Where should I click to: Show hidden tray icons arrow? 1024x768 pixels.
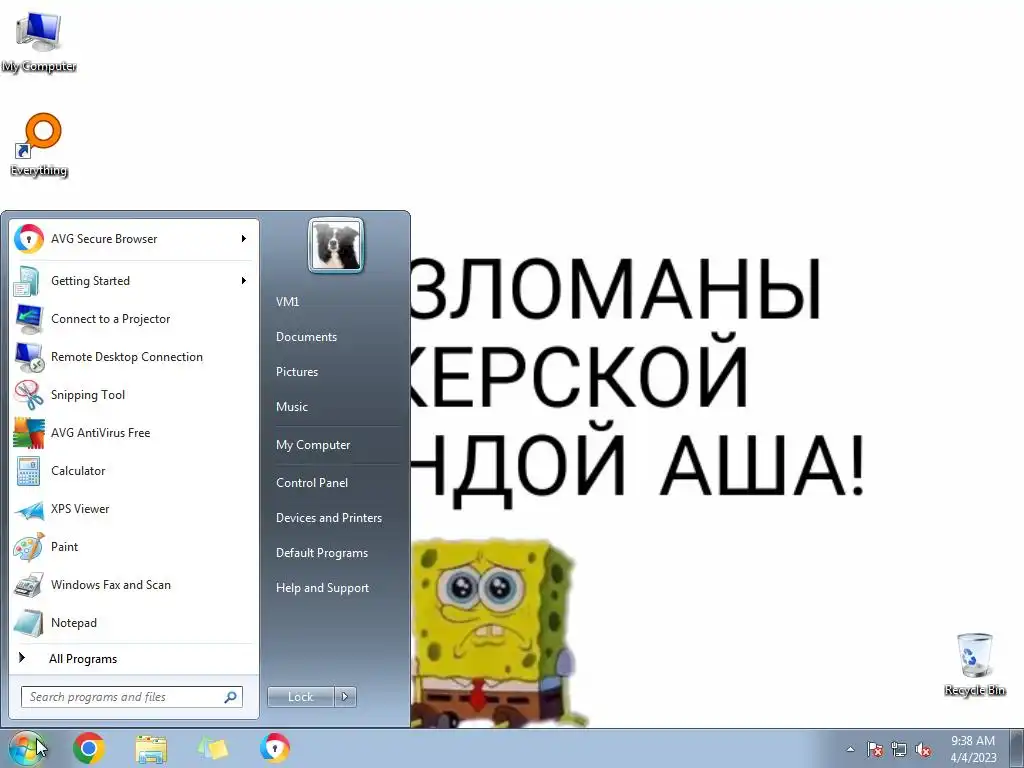pyautogui.click(x=850, y=749)
